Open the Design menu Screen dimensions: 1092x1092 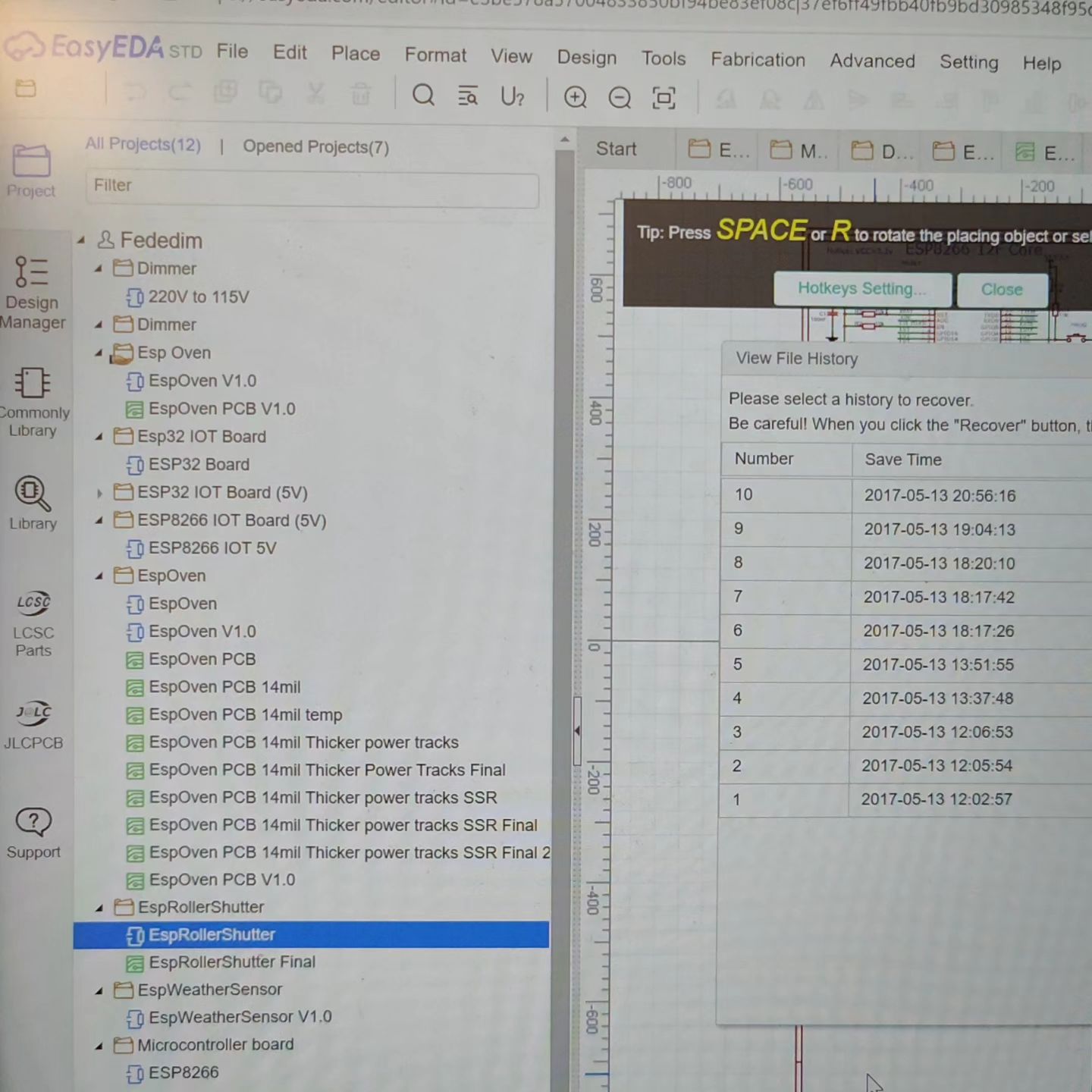coord(587,58)
